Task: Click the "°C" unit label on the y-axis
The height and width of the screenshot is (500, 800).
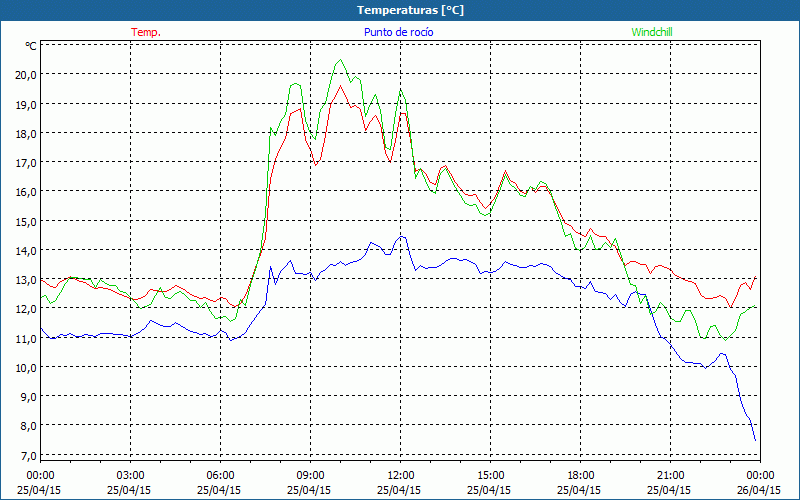Action: (x=31, y=46)
